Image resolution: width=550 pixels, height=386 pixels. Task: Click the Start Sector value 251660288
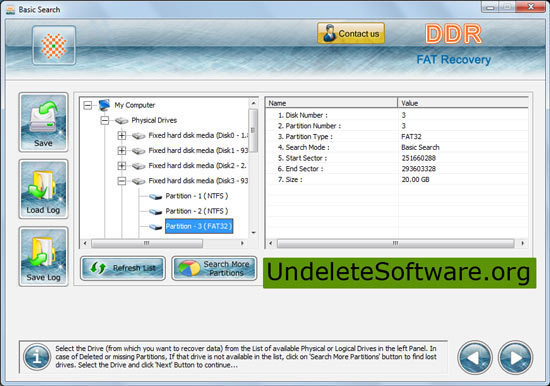[418, 158]
